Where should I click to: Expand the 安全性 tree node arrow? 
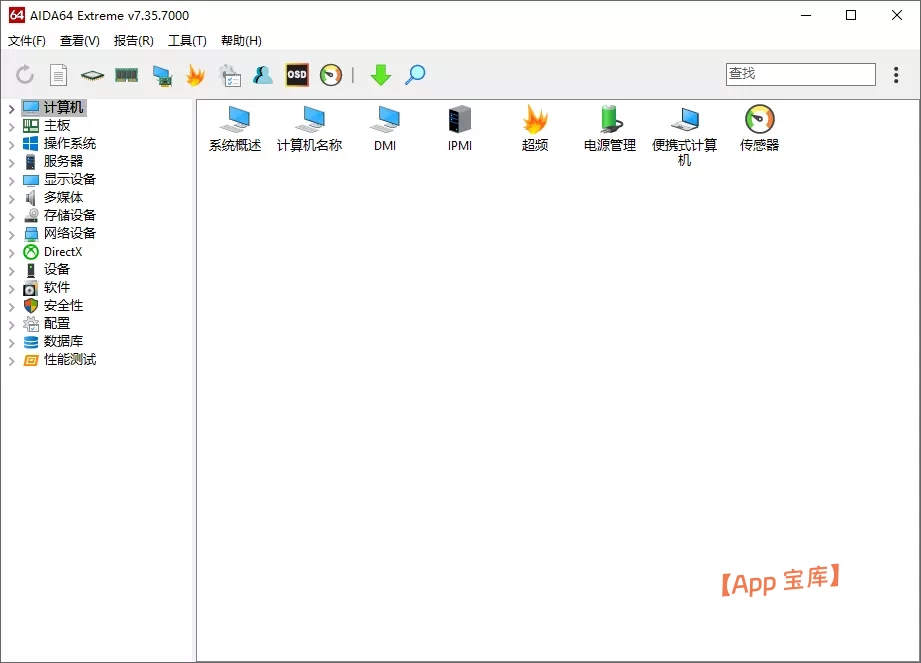coord(11,307)
